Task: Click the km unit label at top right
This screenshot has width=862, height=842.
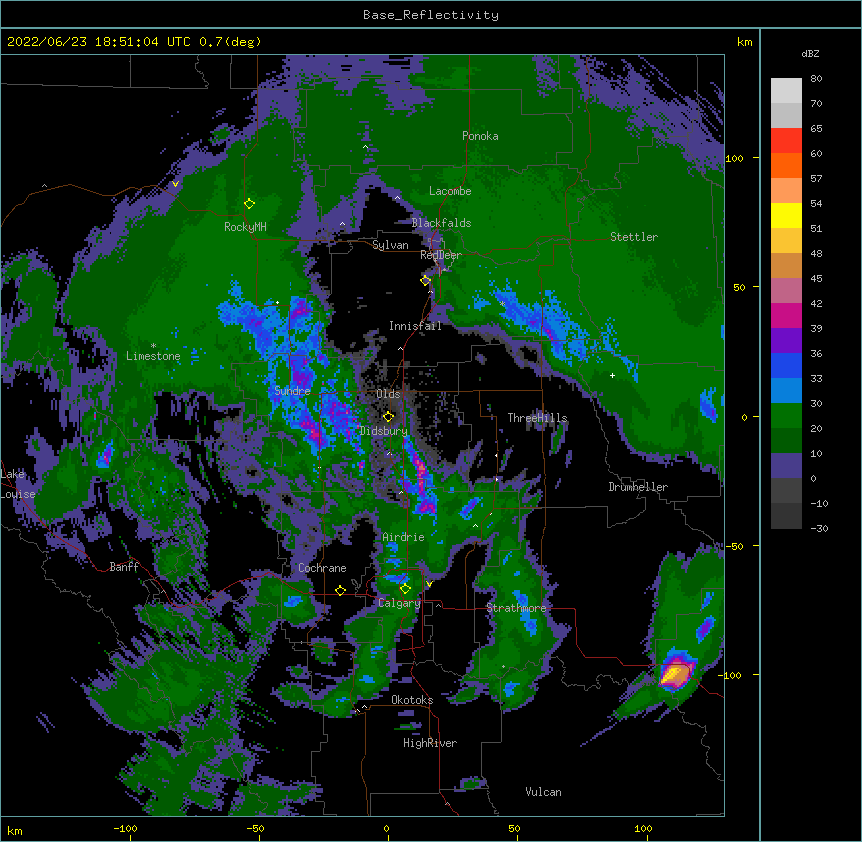Action: [x=744, y=42]
